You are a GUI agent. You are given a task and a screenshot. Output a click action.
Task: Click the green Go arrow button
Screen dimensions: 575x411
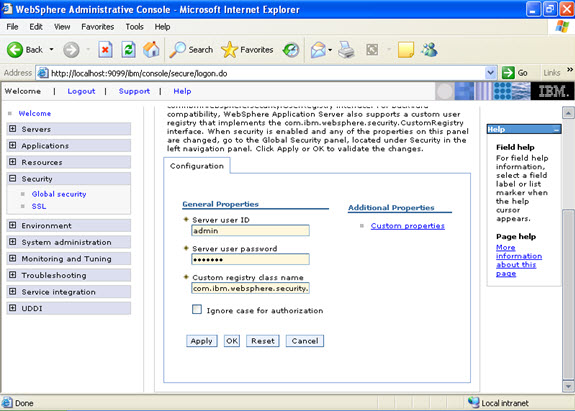pyautogui.click(x=508, y=73)
